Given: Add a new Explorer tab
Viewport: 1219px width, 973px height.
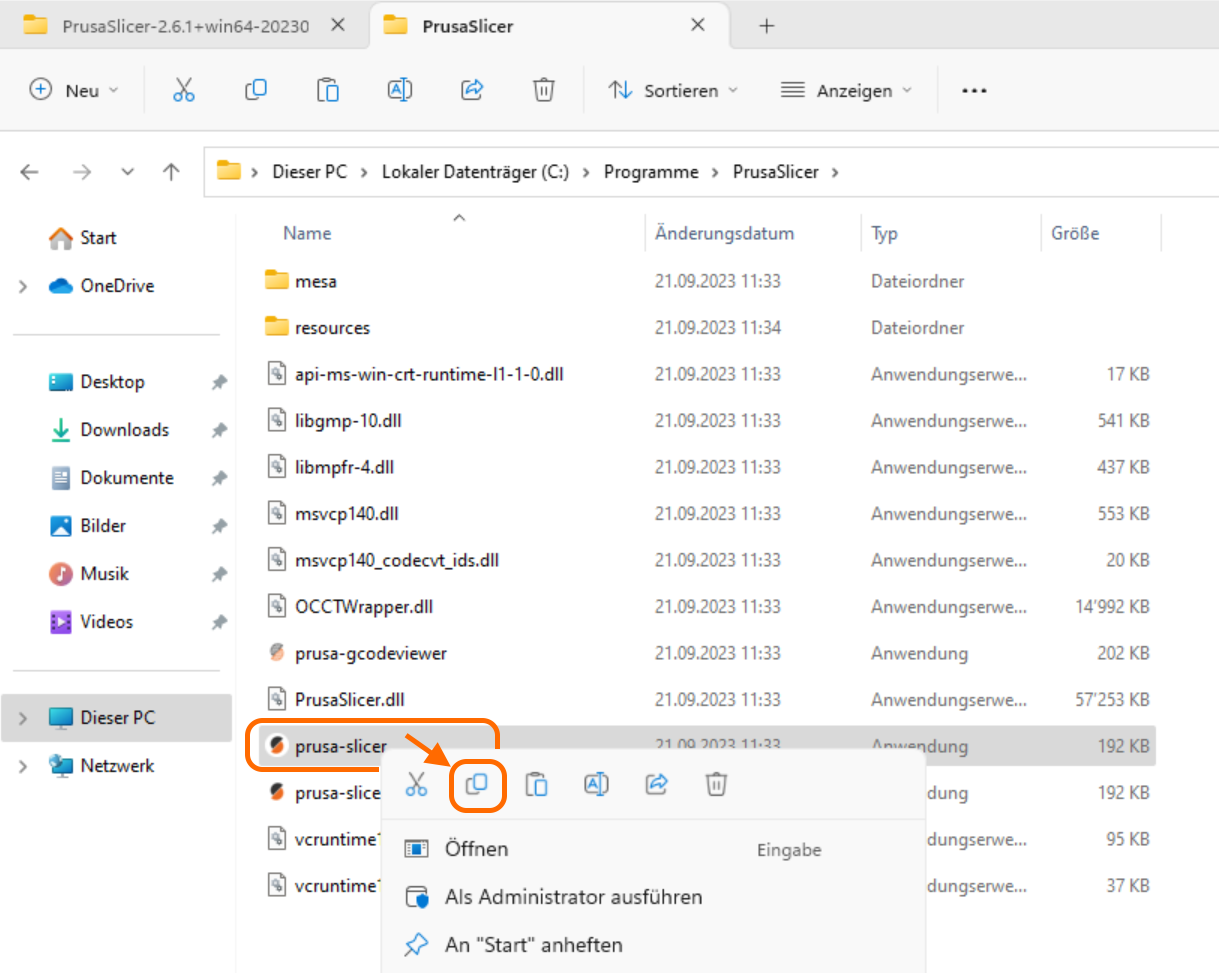Looking at the screenshot, I should pos(767,26).
